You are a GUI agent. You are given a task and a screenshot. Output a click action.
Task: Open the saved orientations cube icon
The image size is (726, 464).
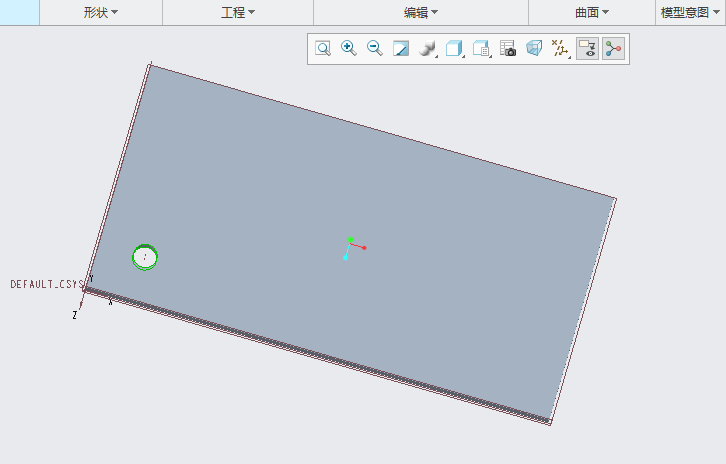point(453,48)
